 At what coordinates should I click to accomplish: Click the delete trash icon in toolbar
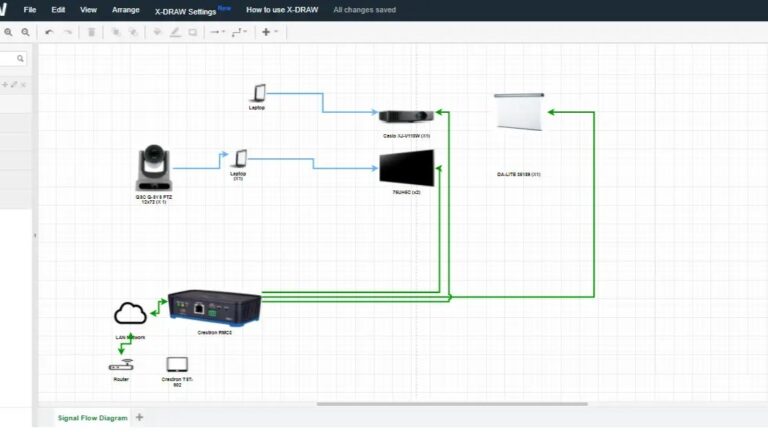tap(92, 32)
